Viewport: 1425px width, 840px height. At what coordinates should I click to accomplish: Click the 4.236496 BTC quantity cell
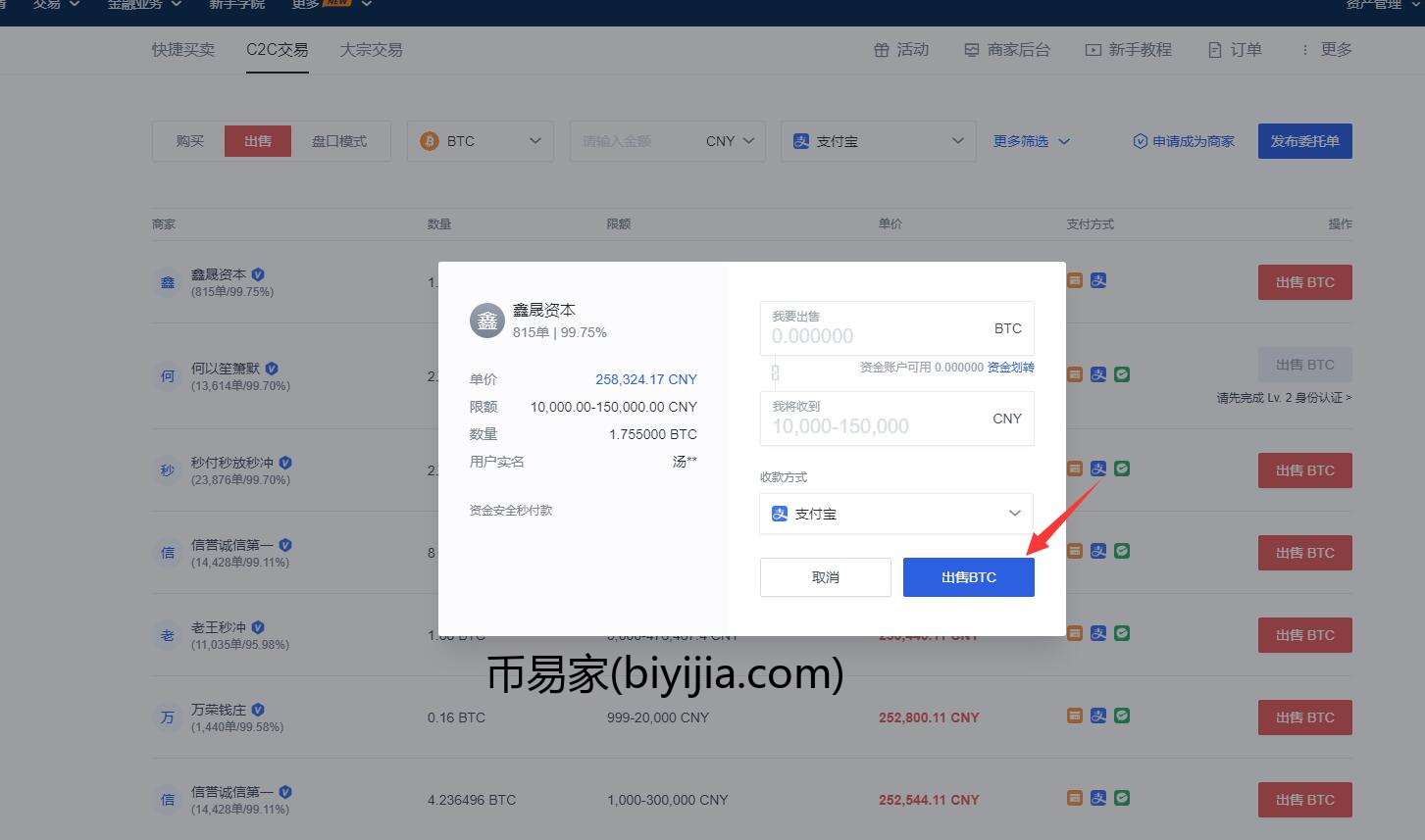coord(472,800)
